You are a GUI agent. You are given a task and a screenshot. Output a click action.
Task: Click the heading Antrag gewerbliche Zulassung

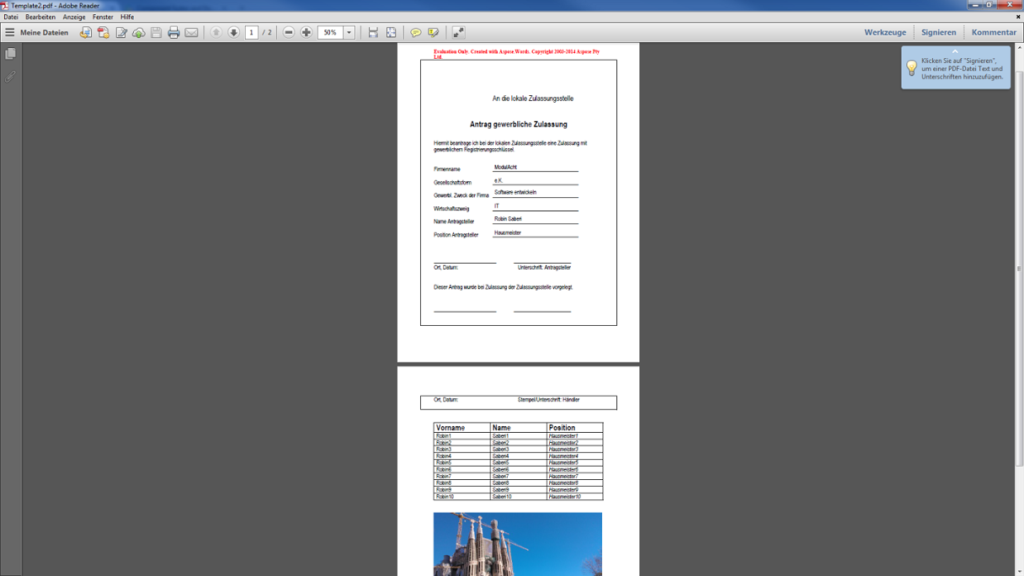519,124
